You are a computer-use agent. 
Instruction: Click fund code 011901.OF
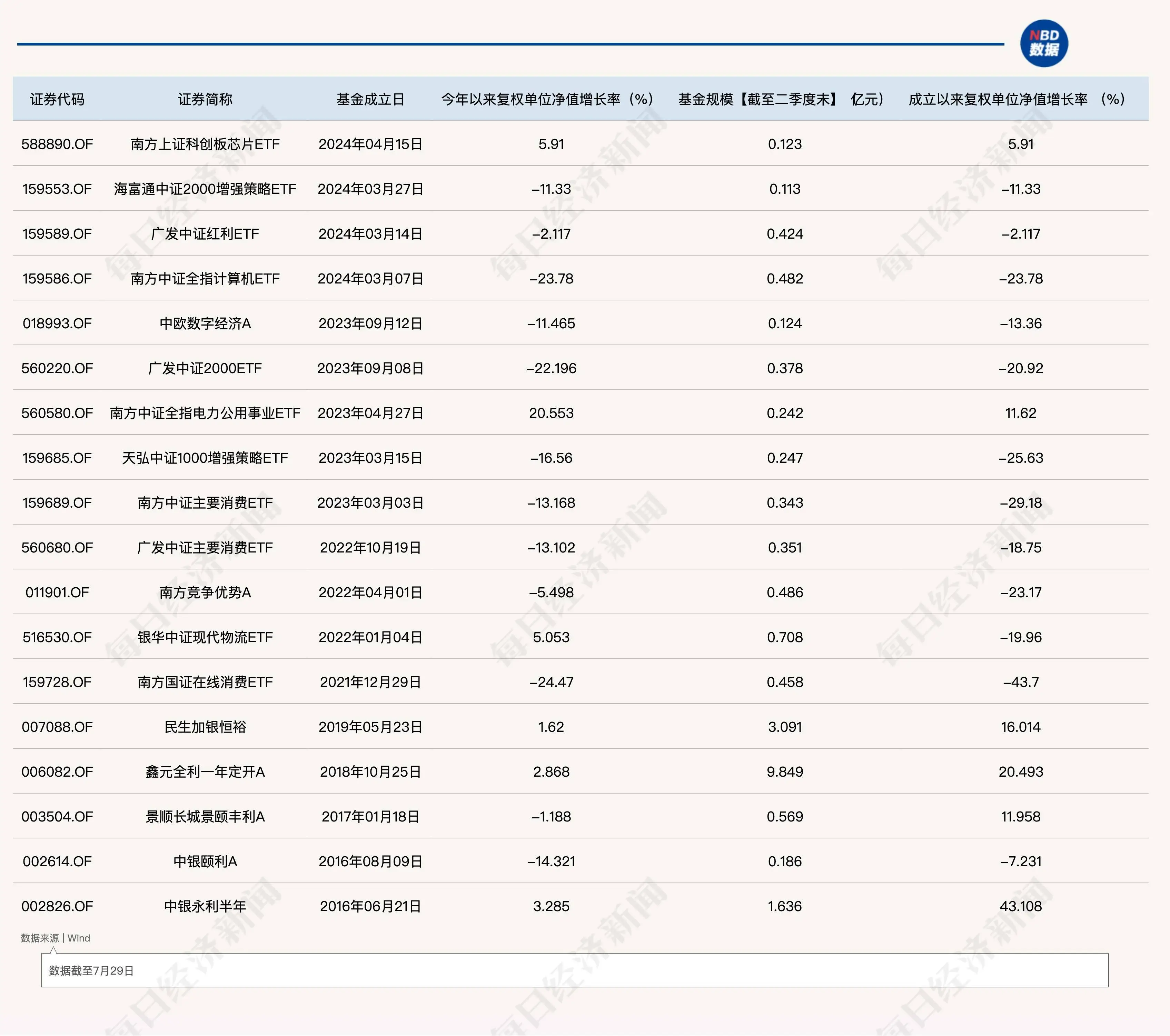click(57, 592)
